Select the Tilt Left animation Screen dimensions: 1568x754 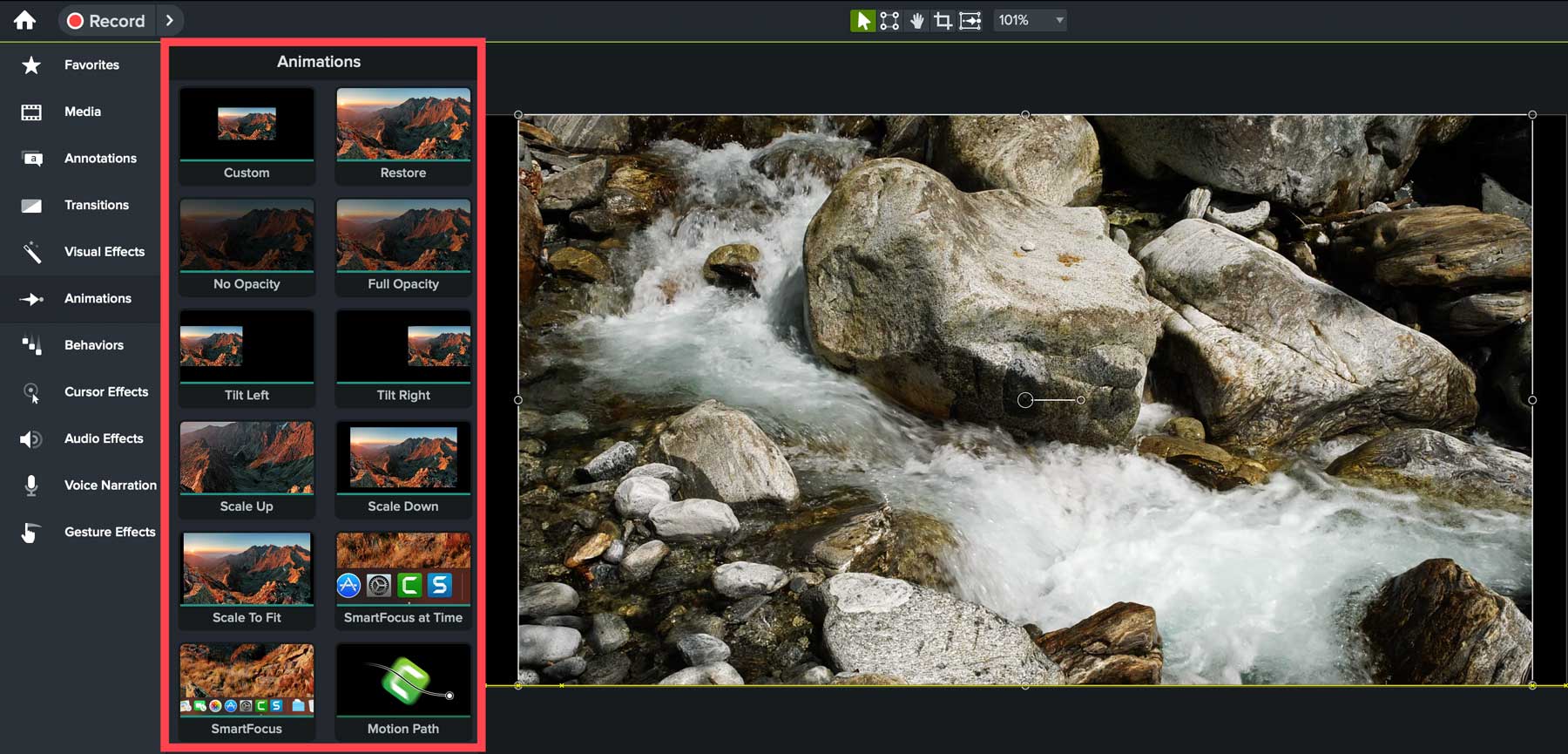(247, 357)
